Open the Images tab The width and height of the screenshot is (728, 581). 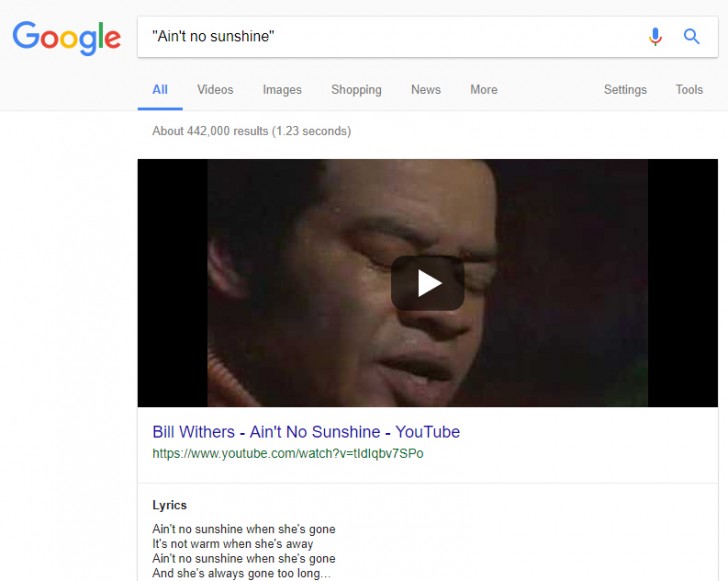pyautogui.click(x=282, y=90)
